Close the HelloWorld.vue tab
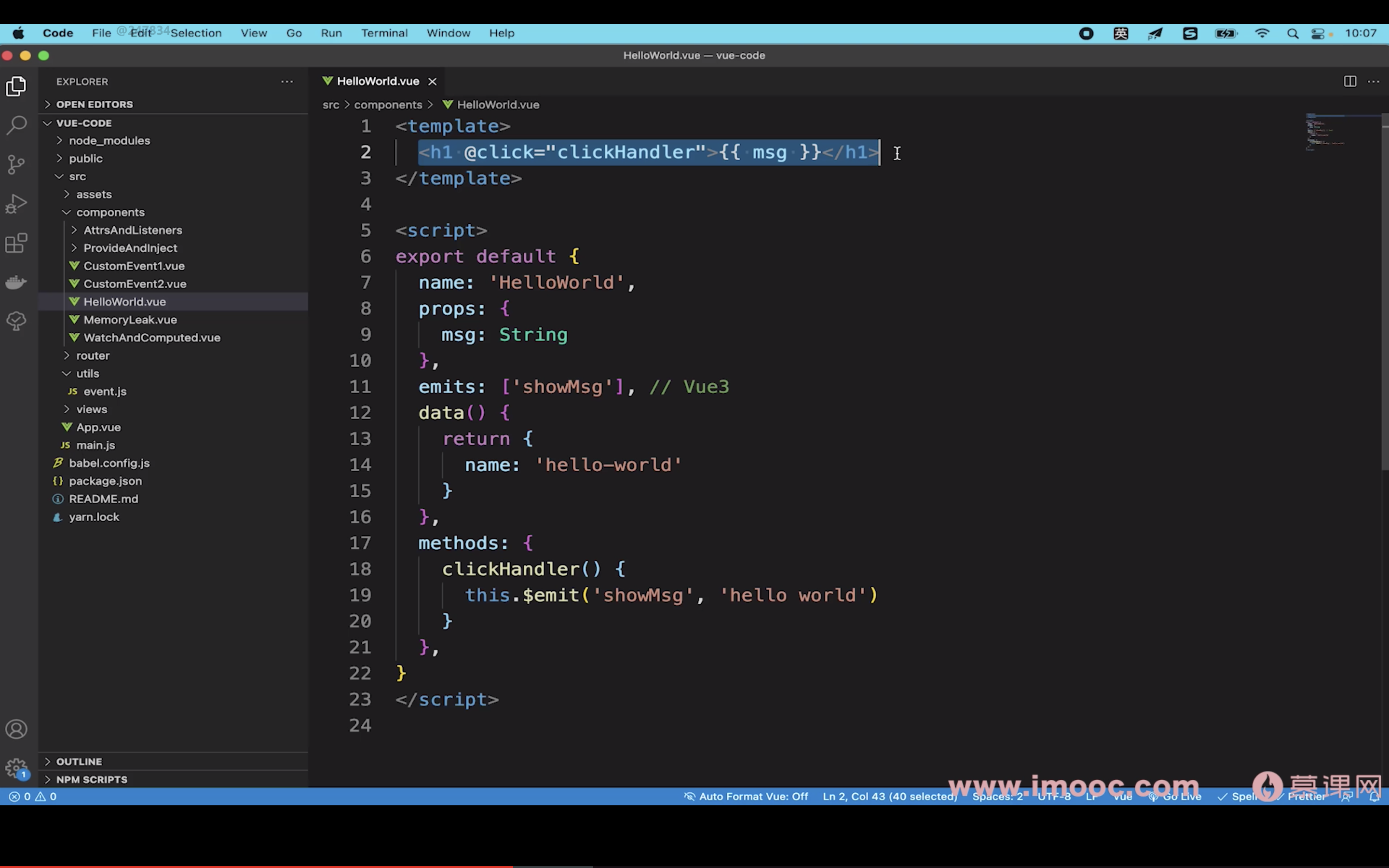 [x=432, y=81]
